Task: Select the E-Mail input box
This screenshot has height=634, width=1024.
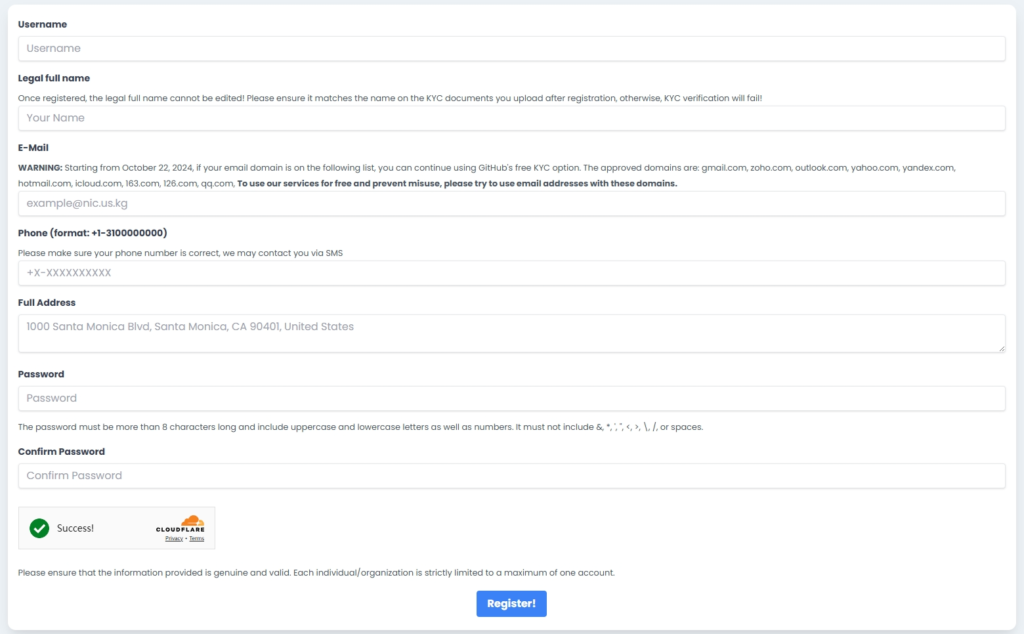Action: click(511, 204)
